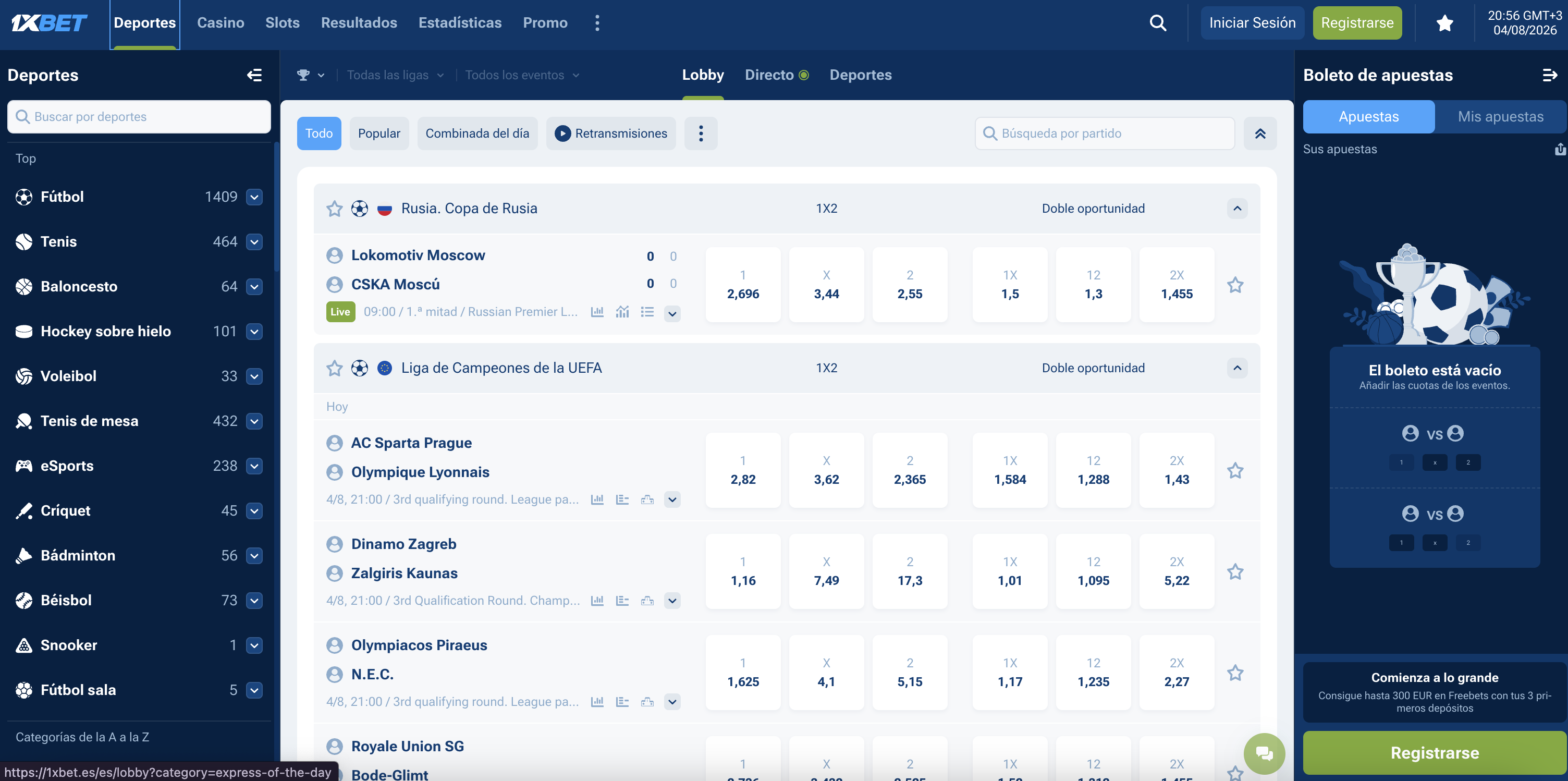
Task: Switch to the Lobby tab
Action: tap(703, 75)
